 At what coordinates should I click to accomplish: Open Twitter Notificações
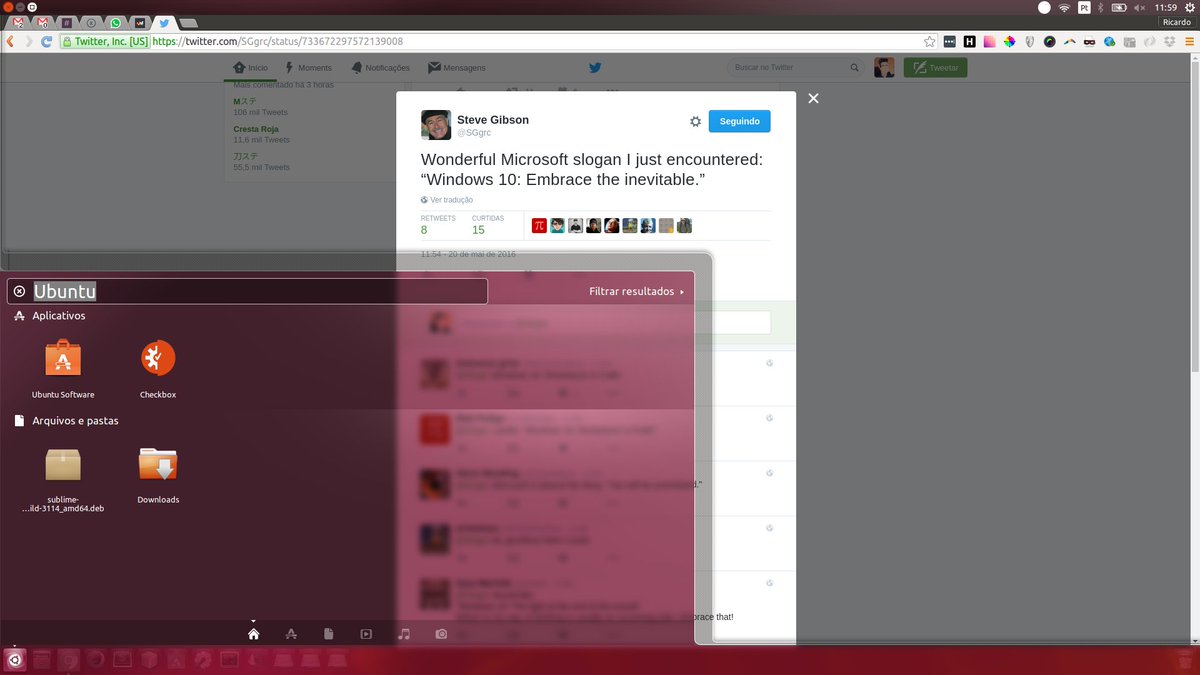pyautogui.click(x=380, y=68)
